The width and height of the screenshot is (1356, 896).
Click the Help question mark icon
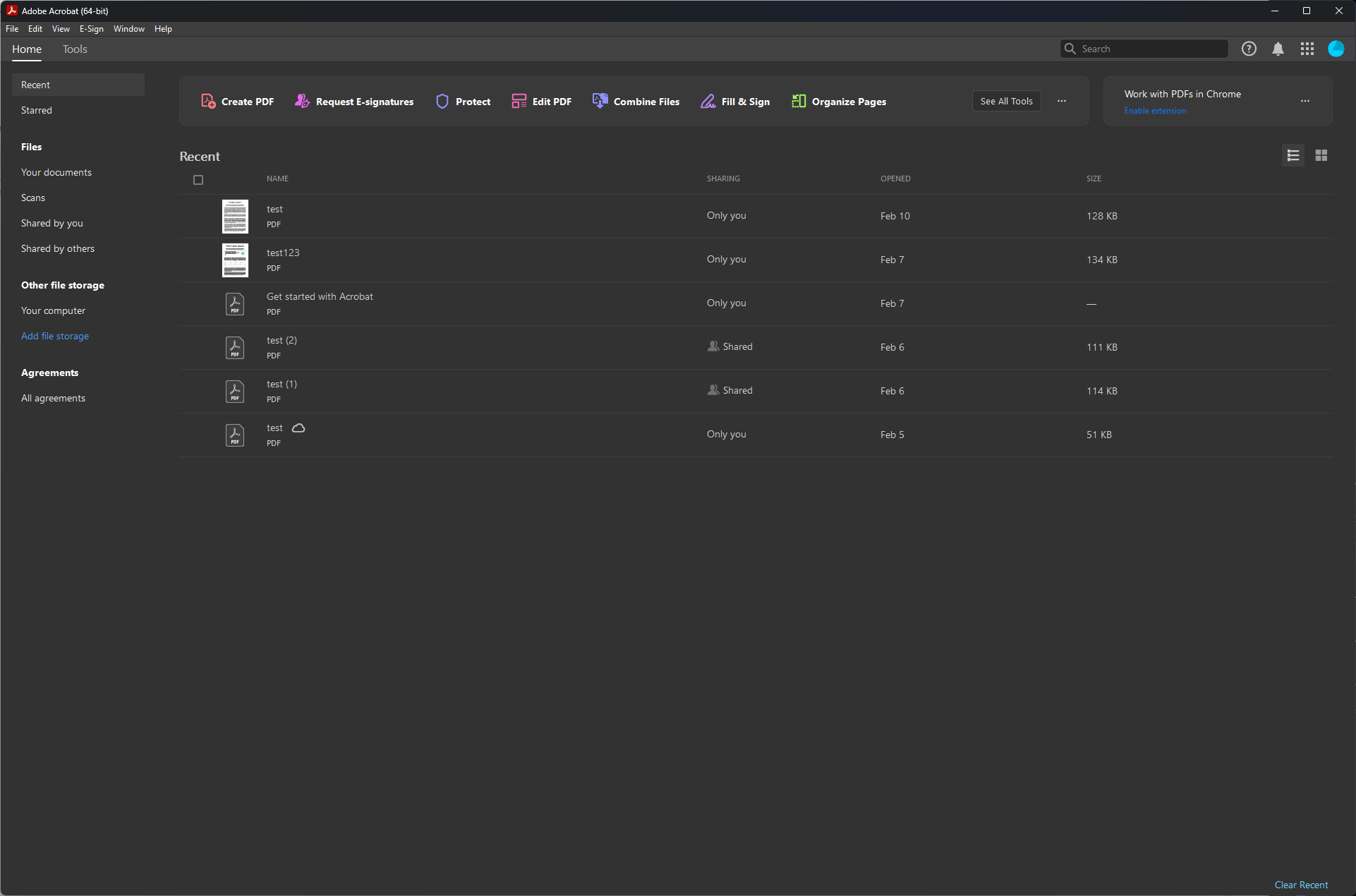click(x=1249, y=49)
